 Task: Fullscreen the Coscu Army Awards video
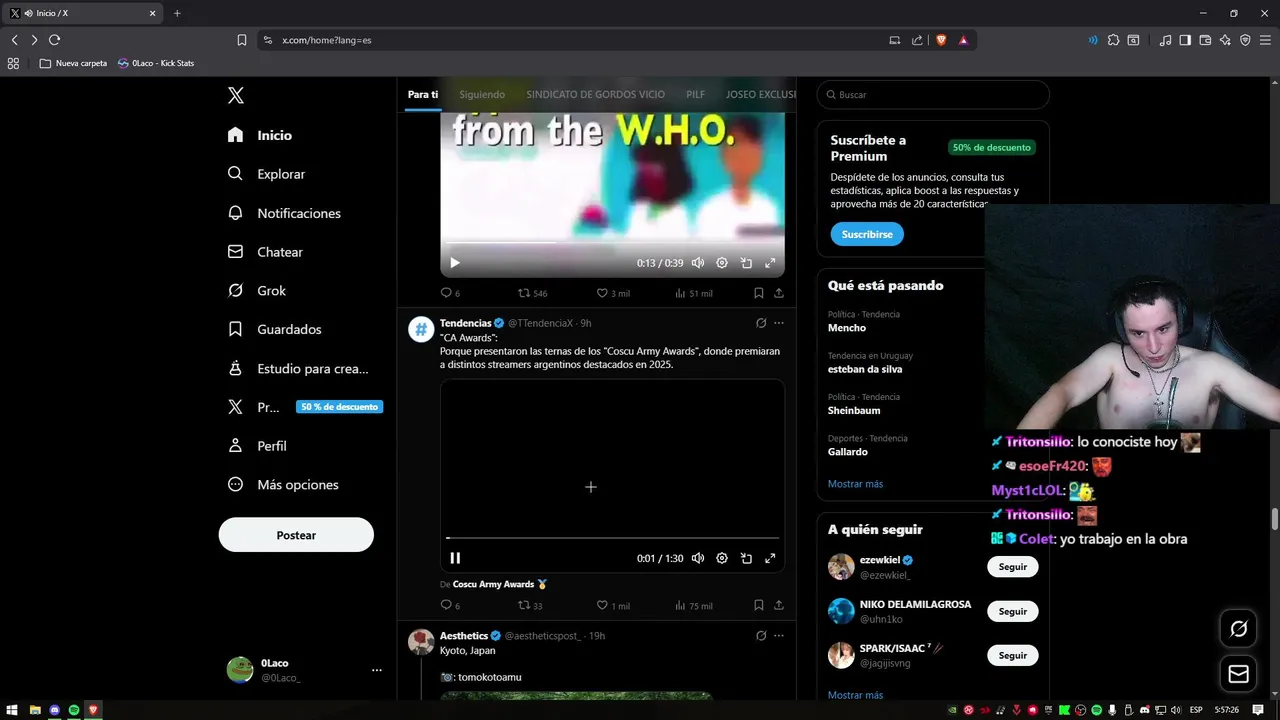[770, 558]
